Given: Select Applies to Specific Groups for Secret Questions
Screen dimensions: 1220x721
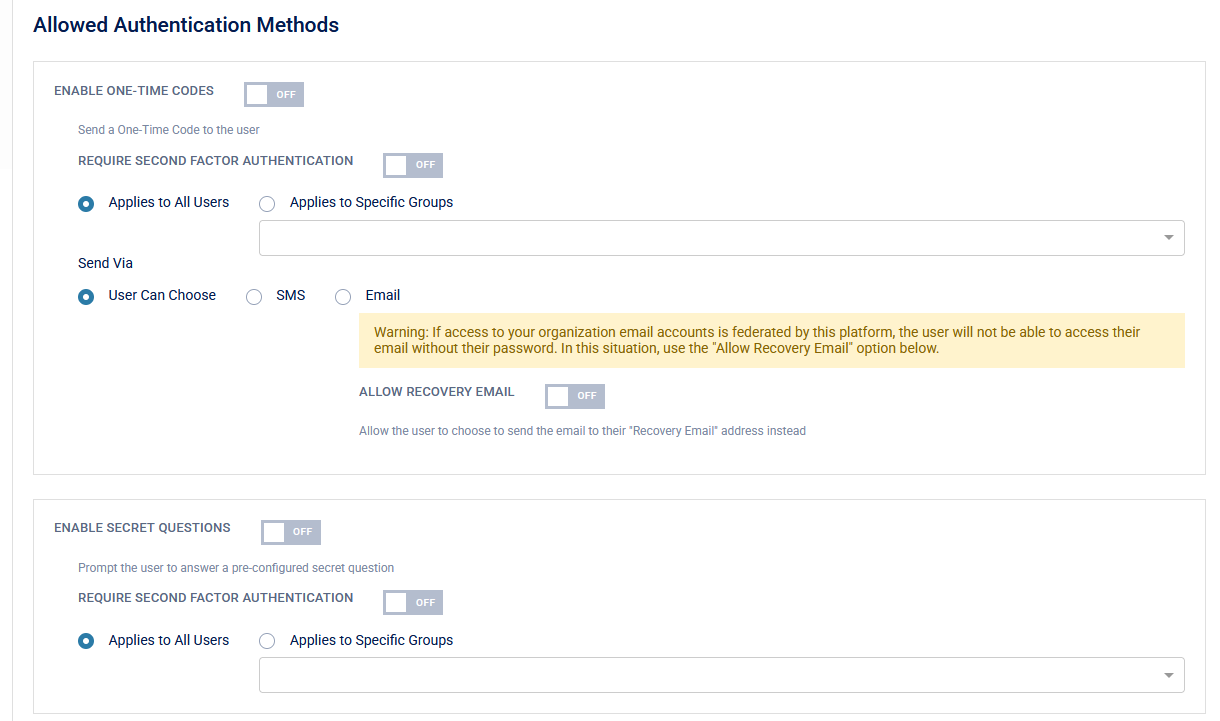Looking at the screenshot, I should 267,641.
